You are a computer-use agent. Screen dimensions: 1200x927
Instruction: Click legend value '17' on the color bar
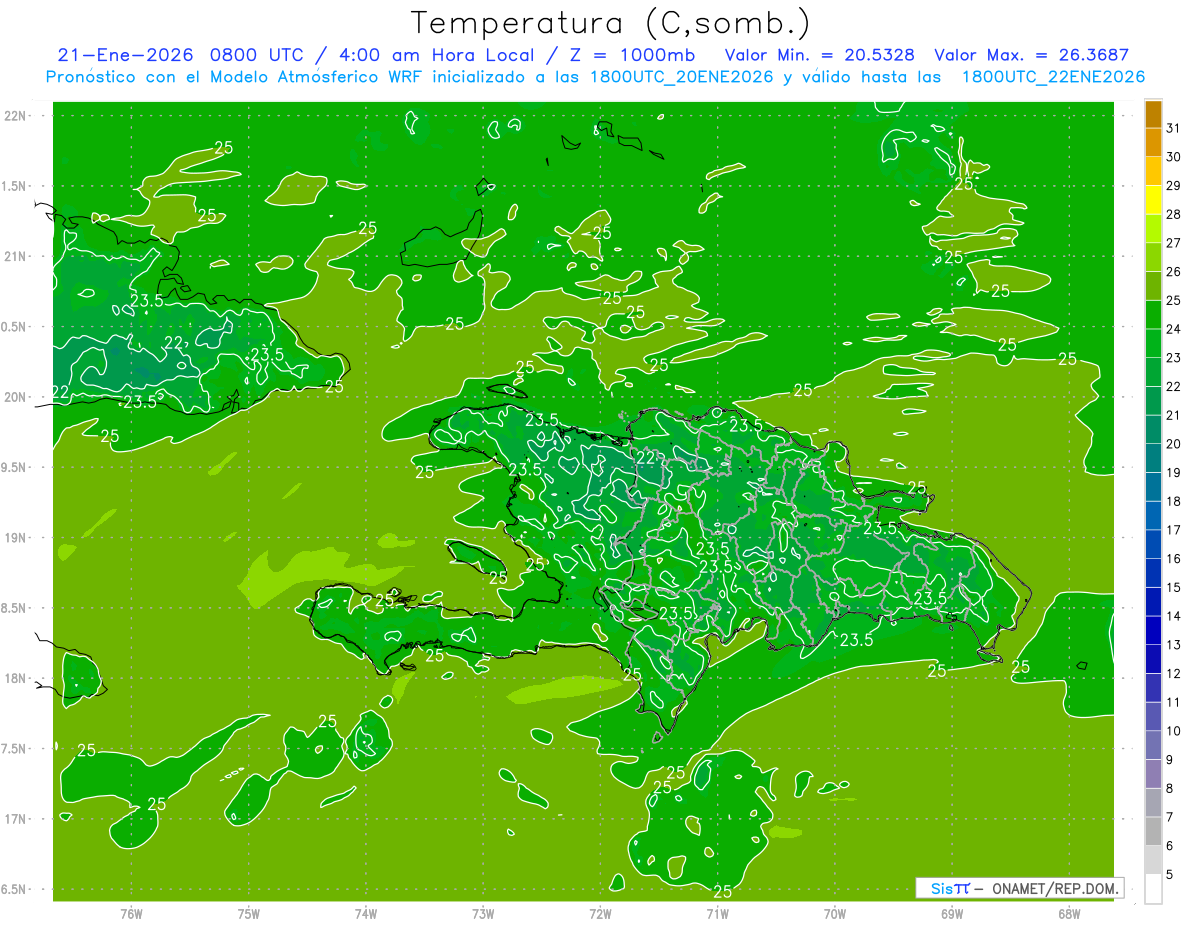pyautogui.click(x=1174, y=530)
